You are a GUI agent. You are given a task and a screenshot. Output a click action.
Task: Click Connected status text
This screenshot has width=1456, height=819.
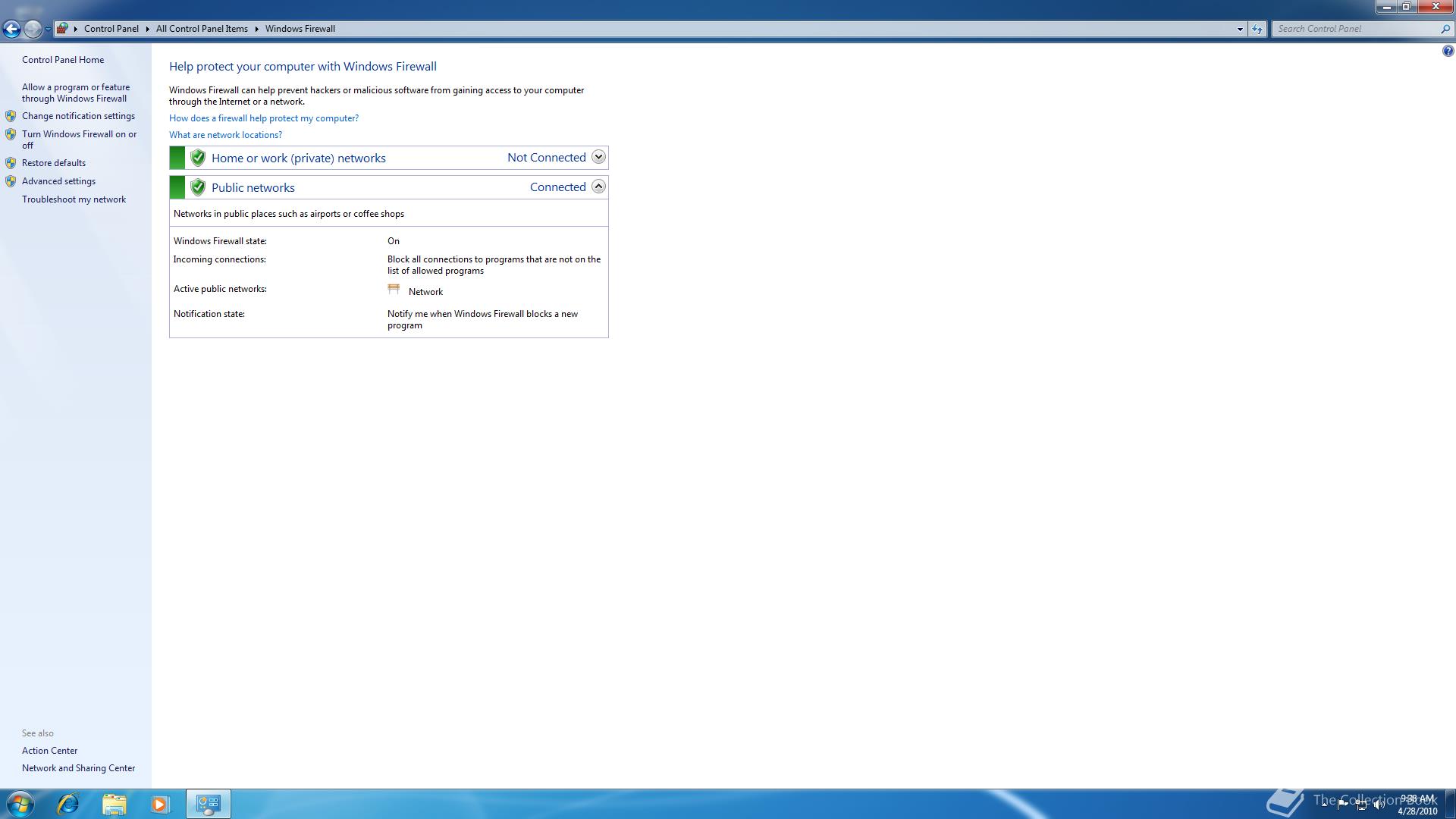pos(558,187)
